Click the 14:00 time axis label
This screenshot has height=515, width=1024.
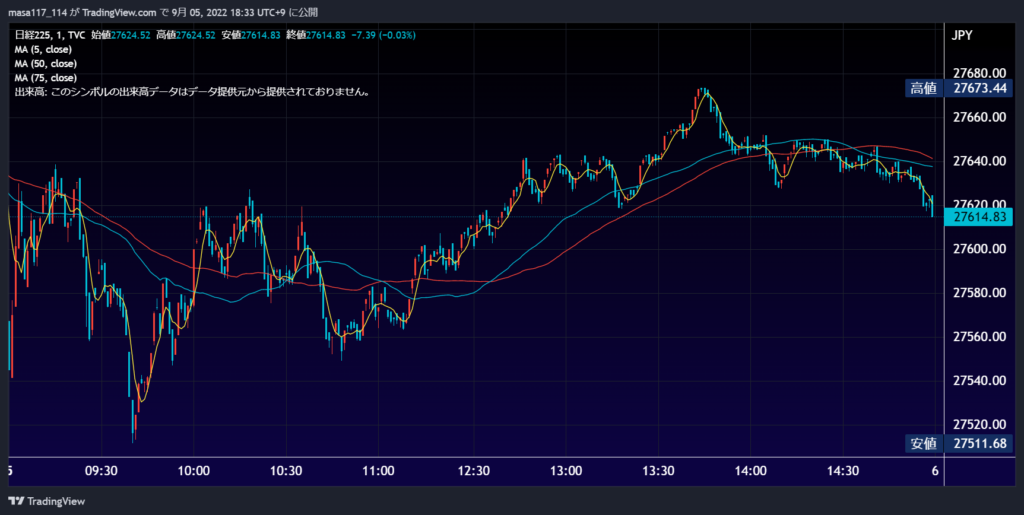pos(750,471)
